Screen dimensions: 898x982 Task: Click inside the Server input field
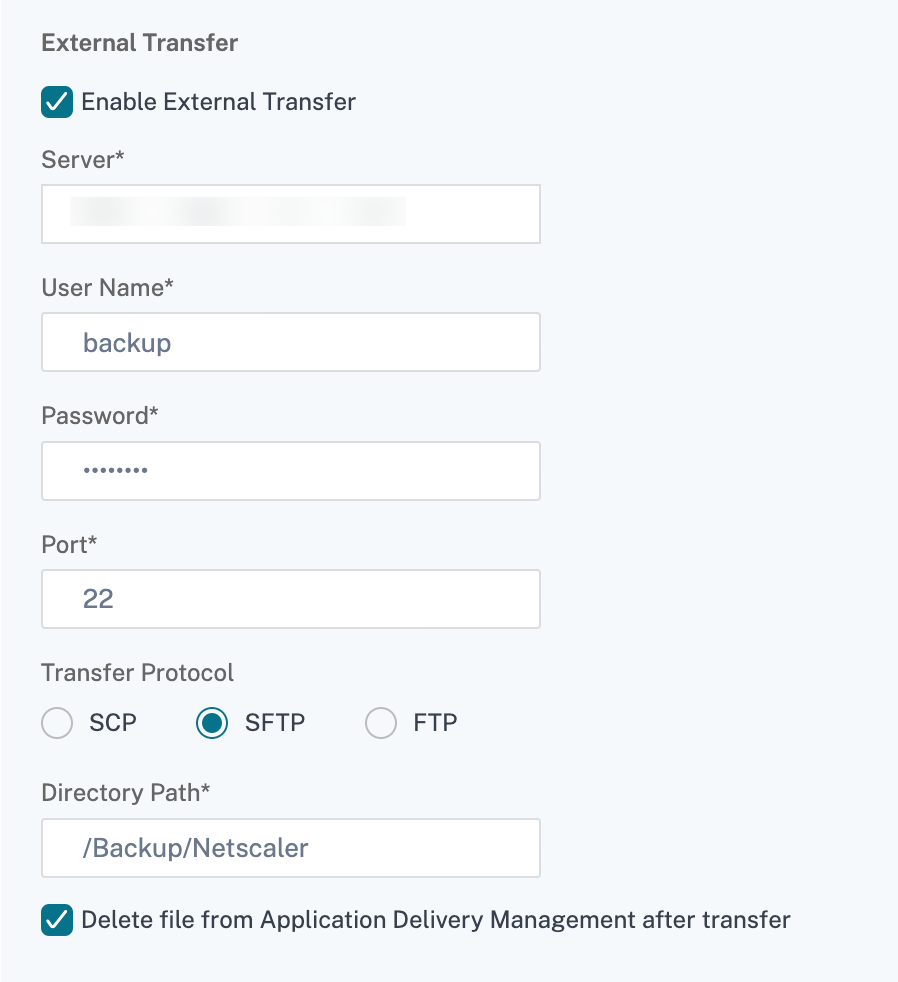[290, 214]
